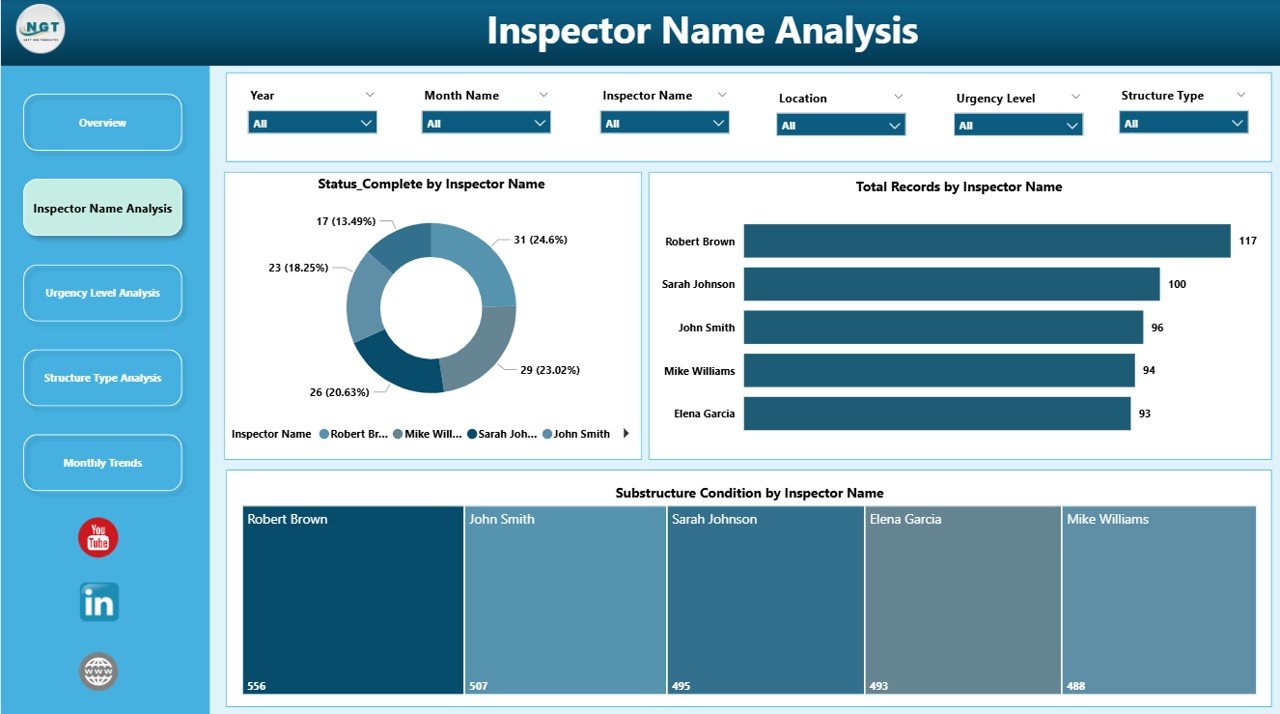Select the Inspector Name Analysis tab
1280x714 pixels.
pos(102,207)
